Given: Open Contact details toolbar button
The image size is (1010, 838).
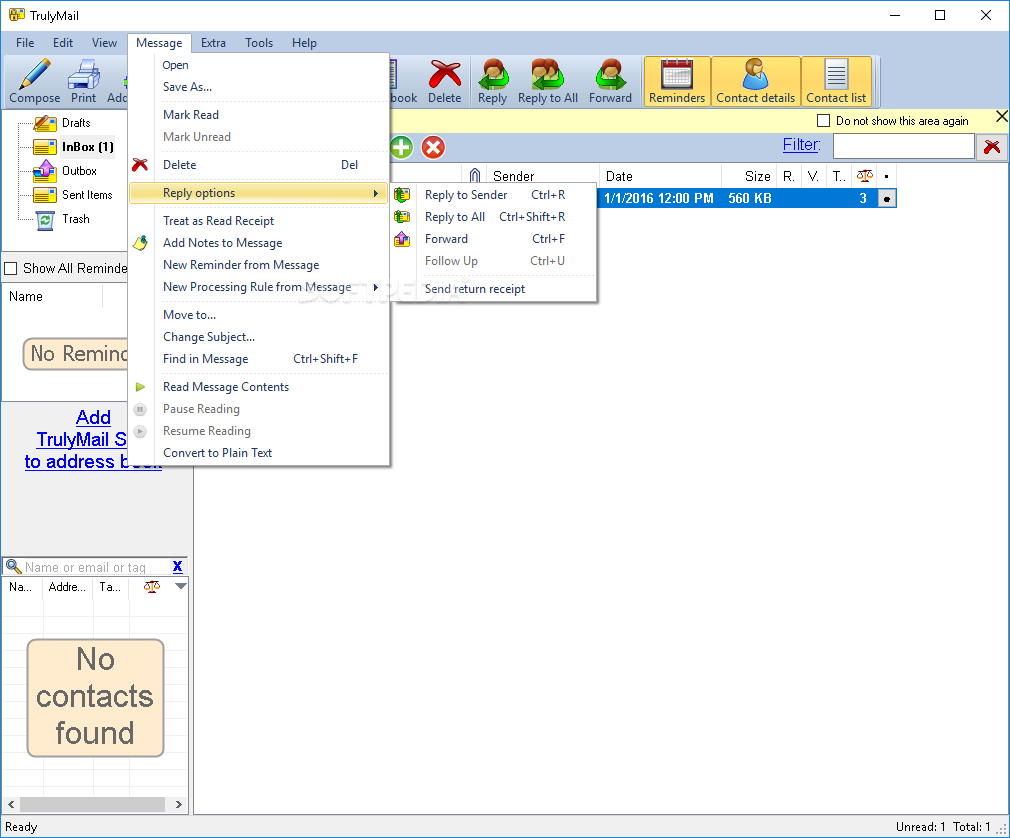Looking at the screenshot, I should click(x=756, y=81).
